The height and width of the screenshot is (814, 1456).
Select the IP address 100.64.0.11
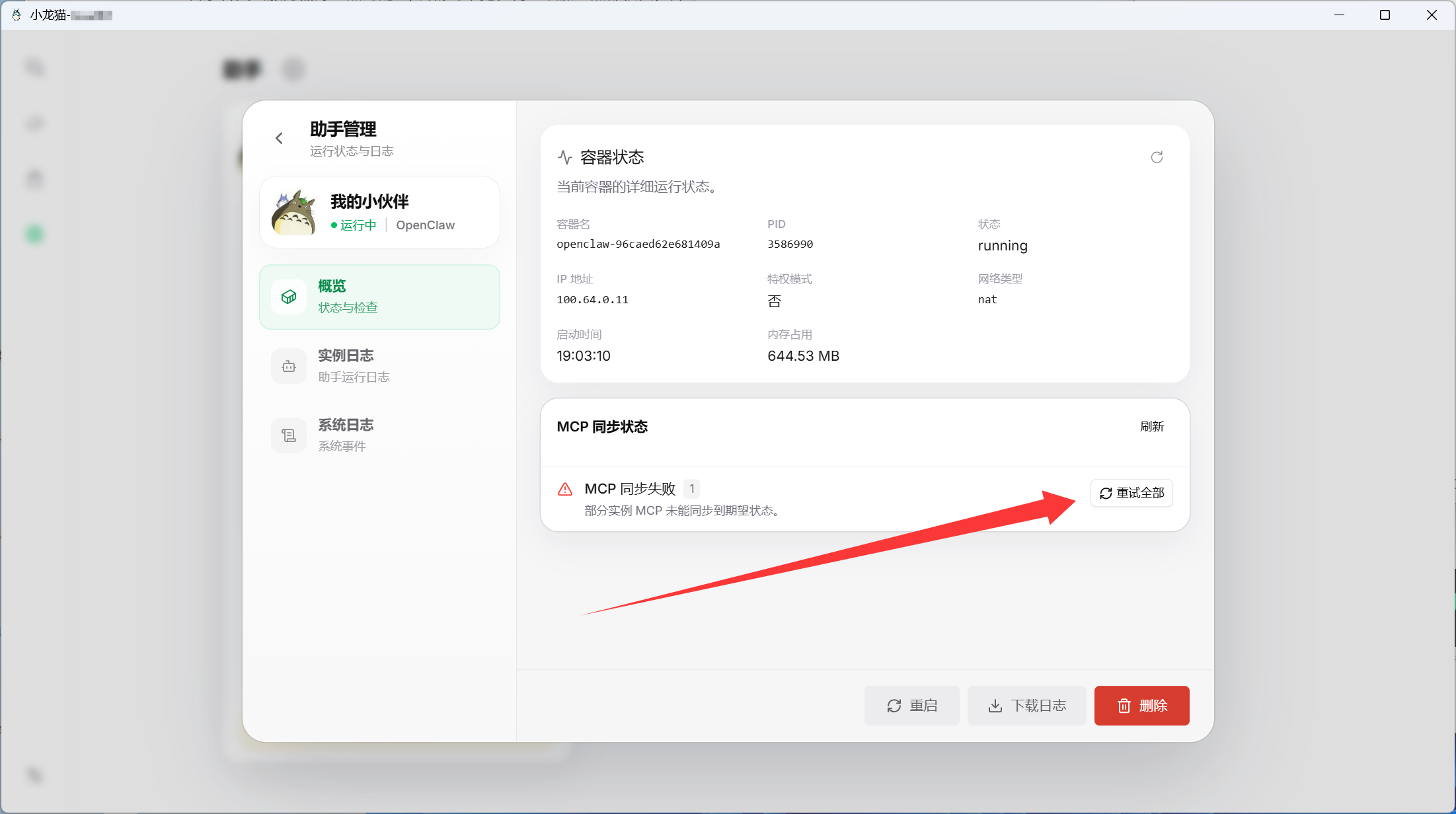[x=592, y=300]
